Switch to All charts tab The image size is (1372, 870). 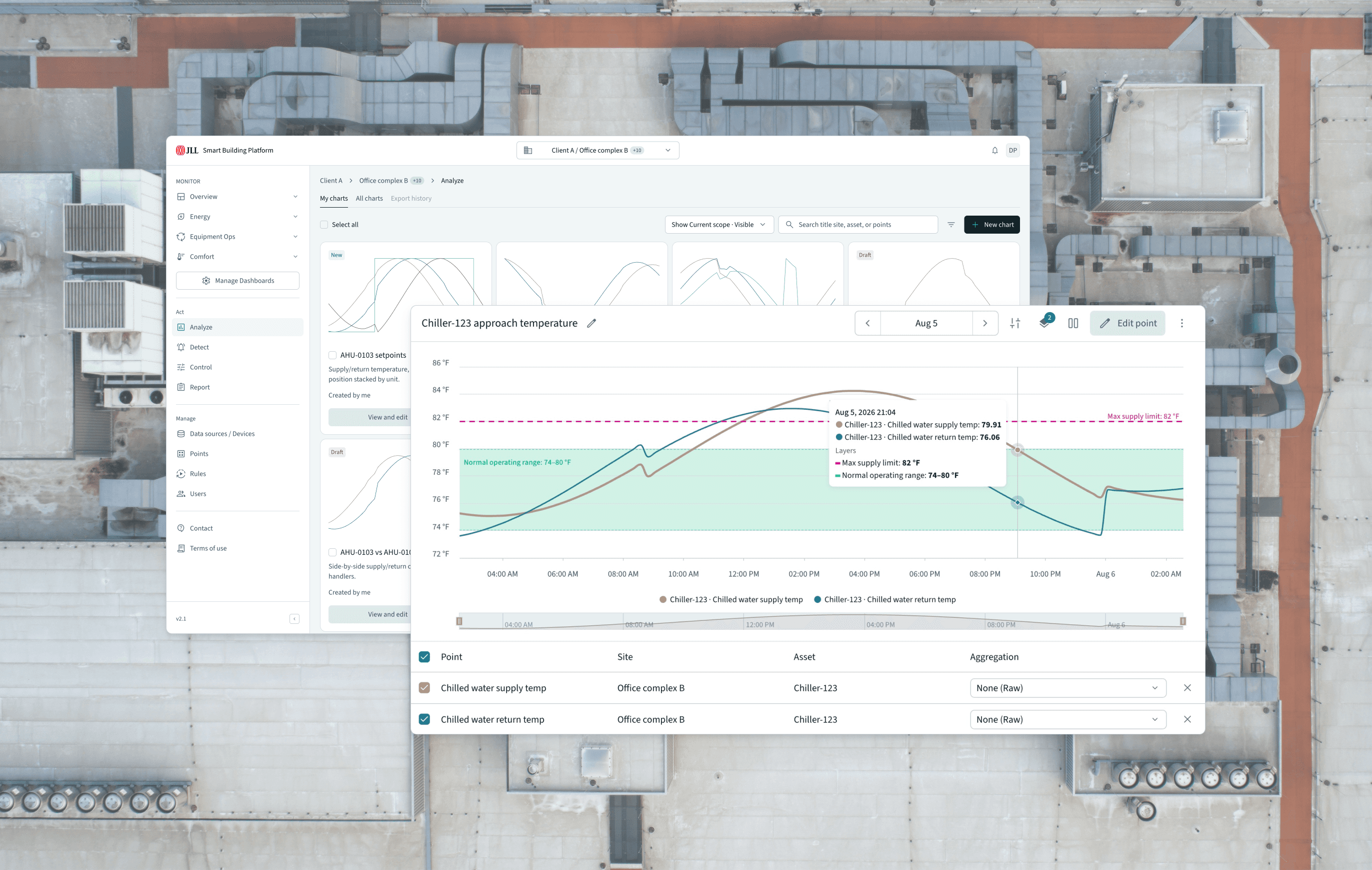pos(369,199)
